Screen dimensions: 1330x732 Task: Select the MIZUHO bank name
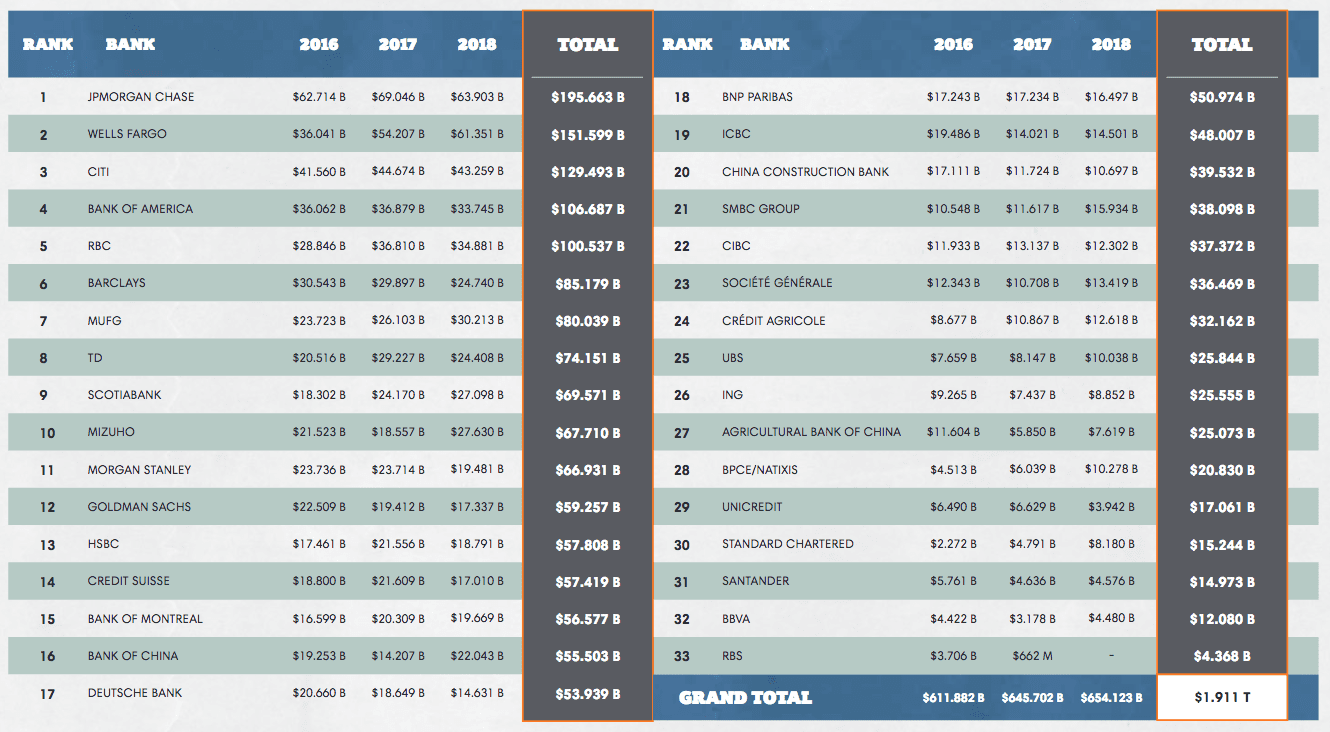pyautogui.click(x=111, y=432)
